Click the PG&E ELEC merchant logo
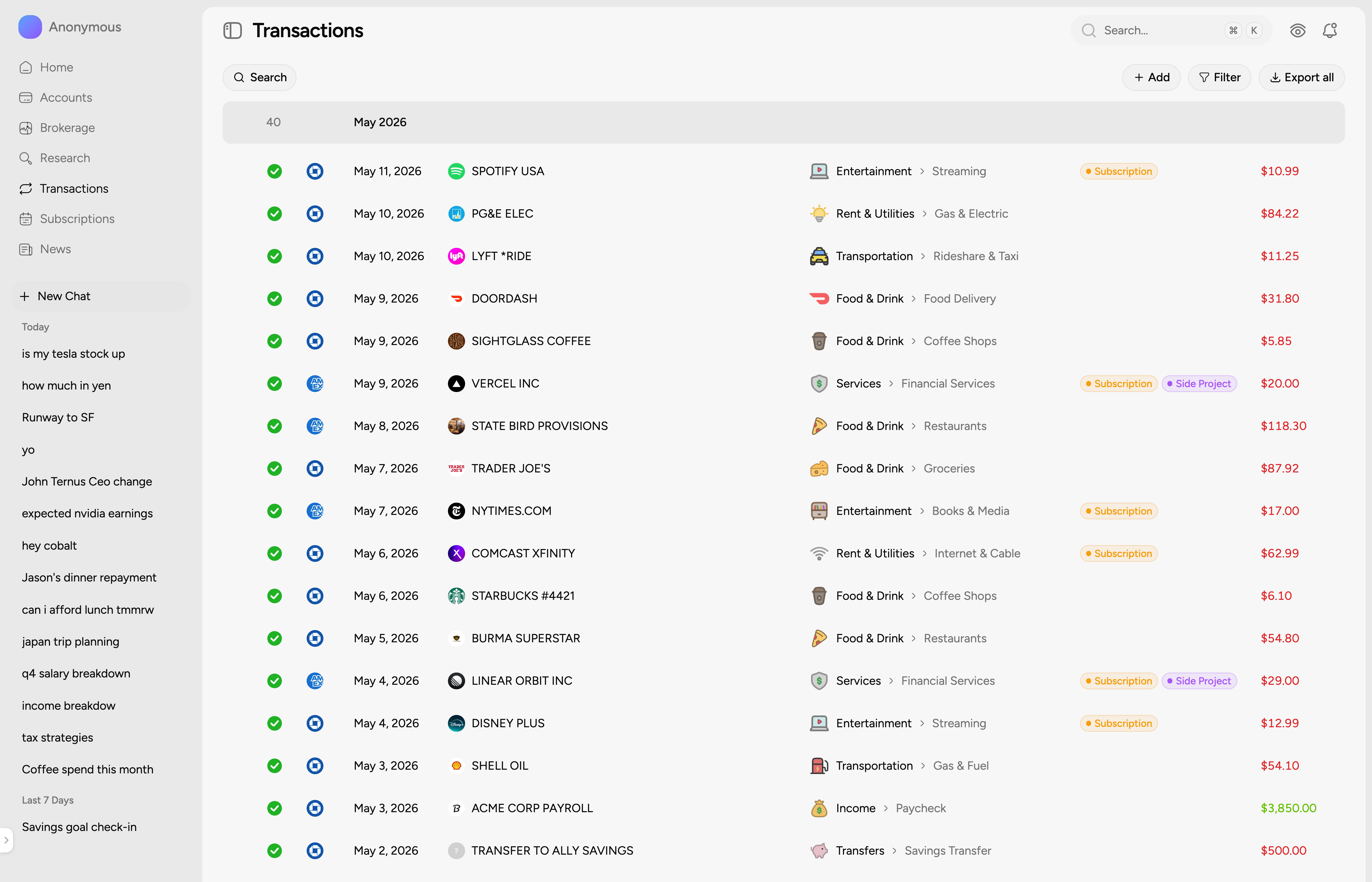 point(456,214)
